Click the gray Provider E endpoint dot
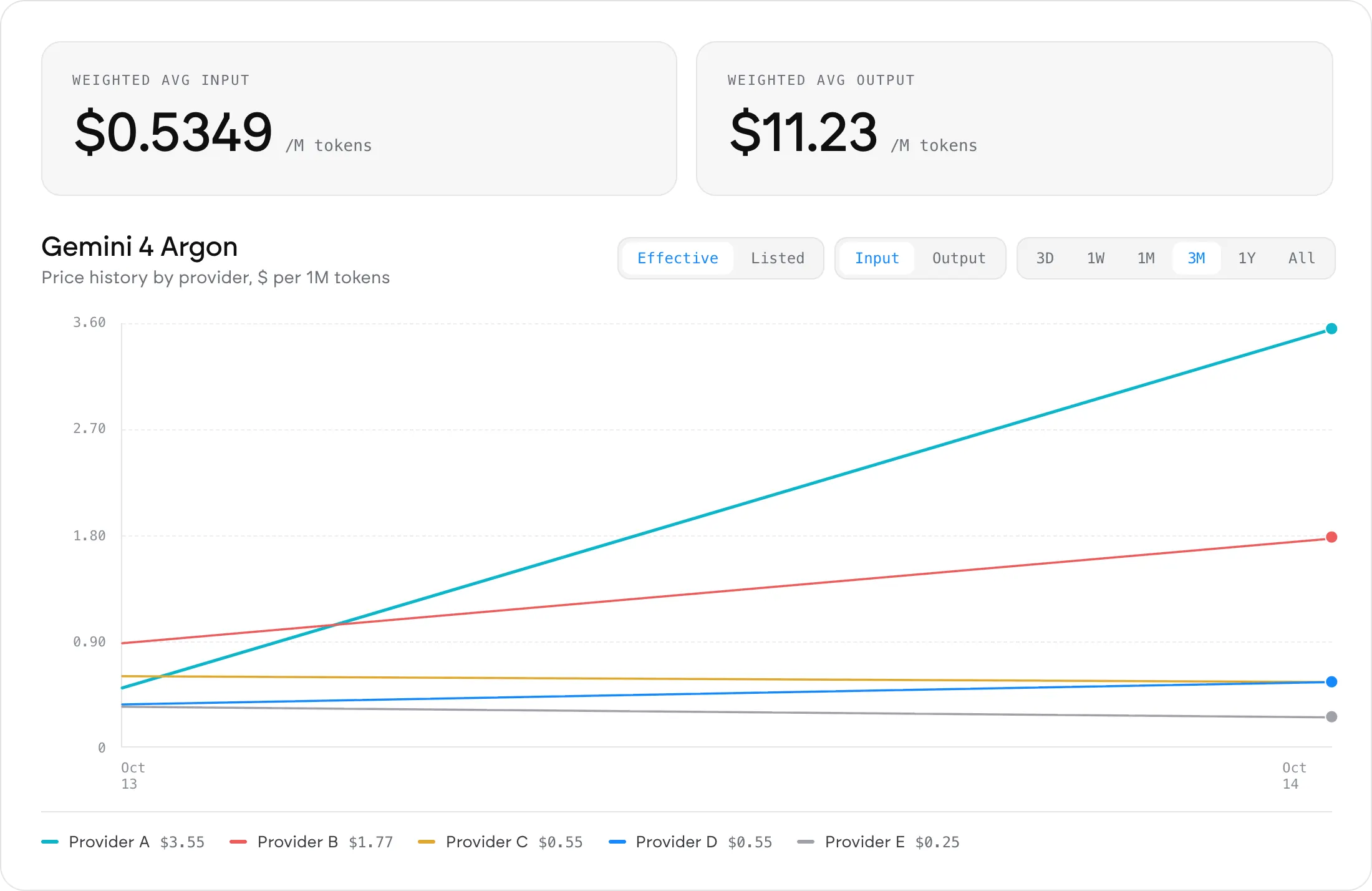Viewport: 1372px width, 891px height. (1331, 717)
